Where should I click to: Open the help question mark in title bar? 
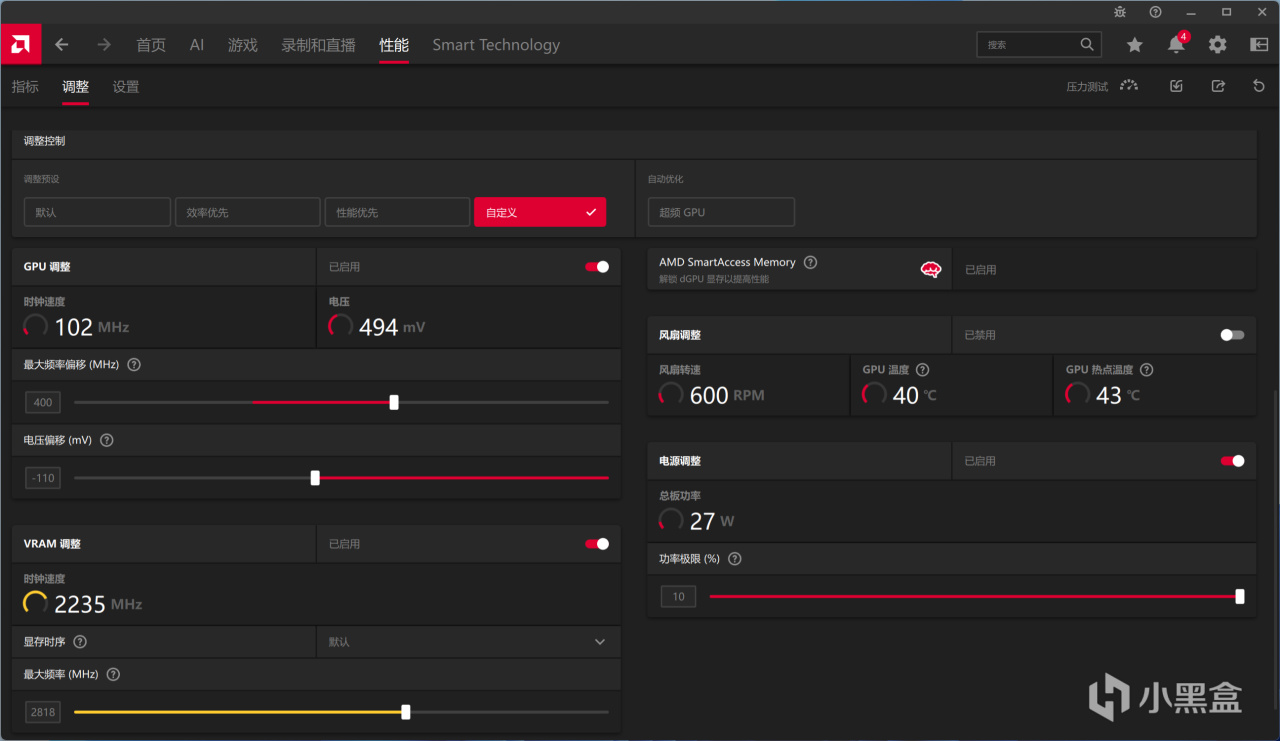(1155, 12)
